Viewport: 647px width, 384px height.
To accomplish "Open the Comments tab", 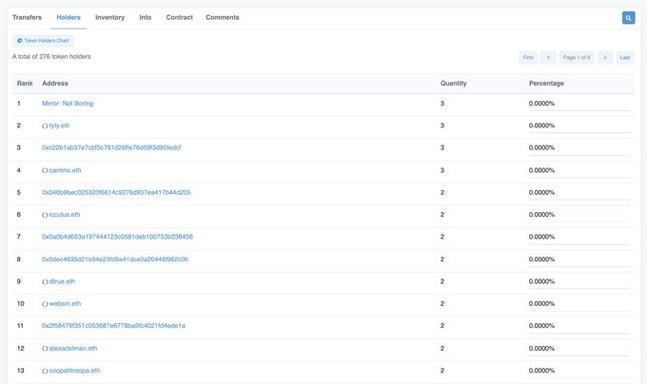I will 222,17.
